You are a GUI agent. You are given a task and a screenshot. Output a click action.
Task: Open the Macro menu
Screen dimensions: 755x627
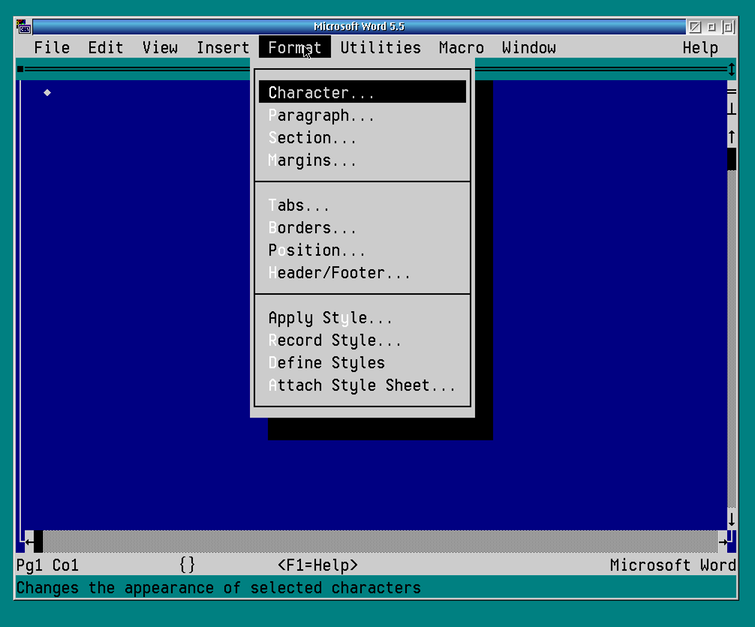pos(461,48)
